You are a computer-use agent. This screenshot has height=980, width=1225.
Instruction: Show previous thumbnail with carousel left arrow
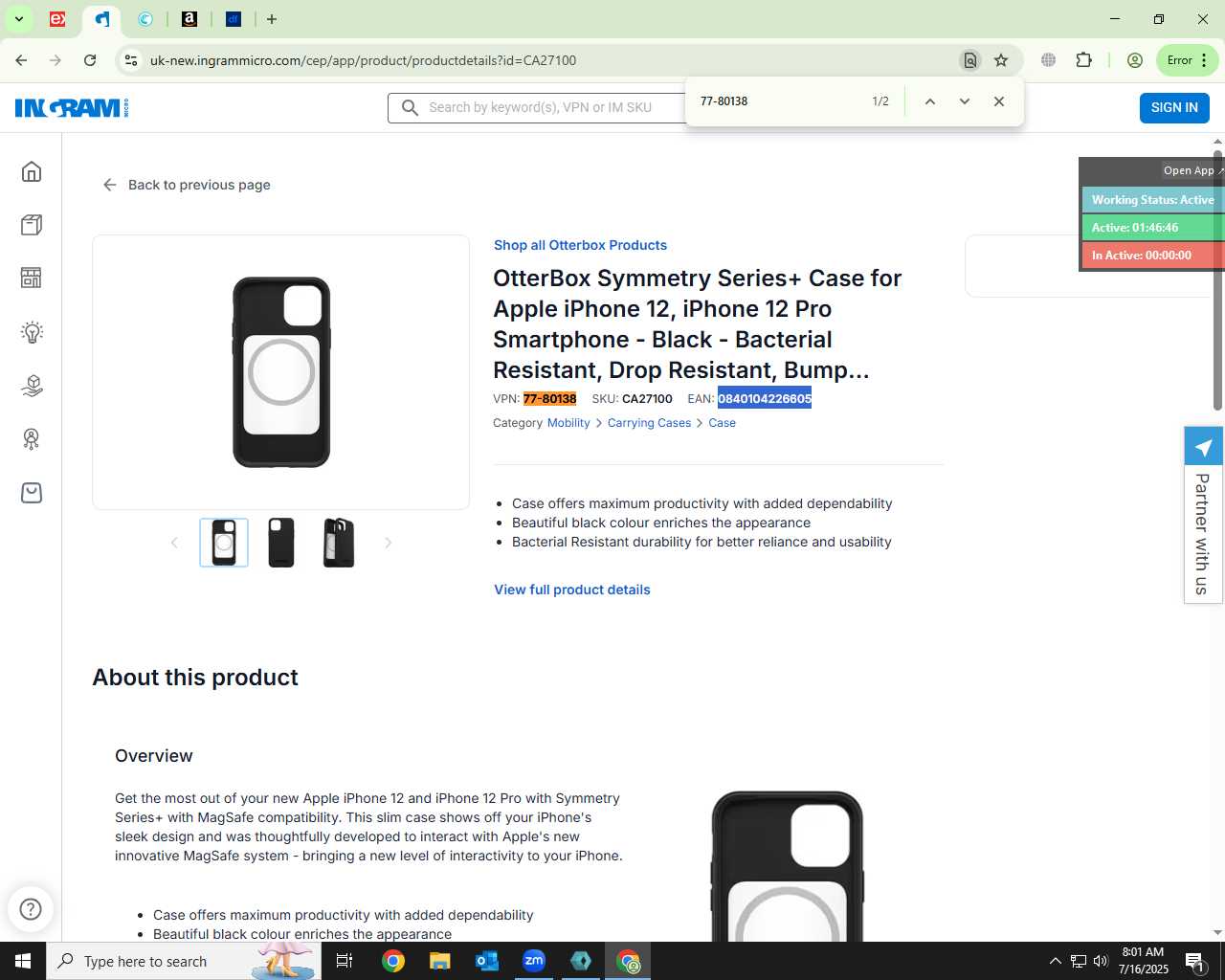tap(174, 543)
